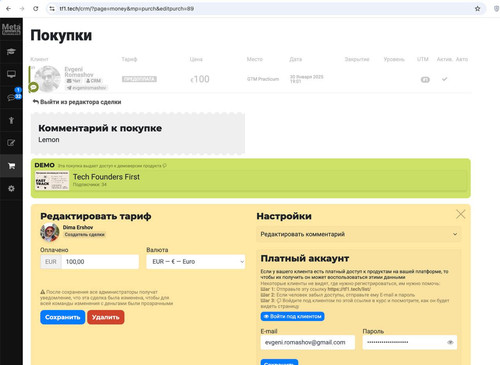Screen dimensions: 500x365
Task: Open evgeniromashov telegram link
Action: pos(86,88)
